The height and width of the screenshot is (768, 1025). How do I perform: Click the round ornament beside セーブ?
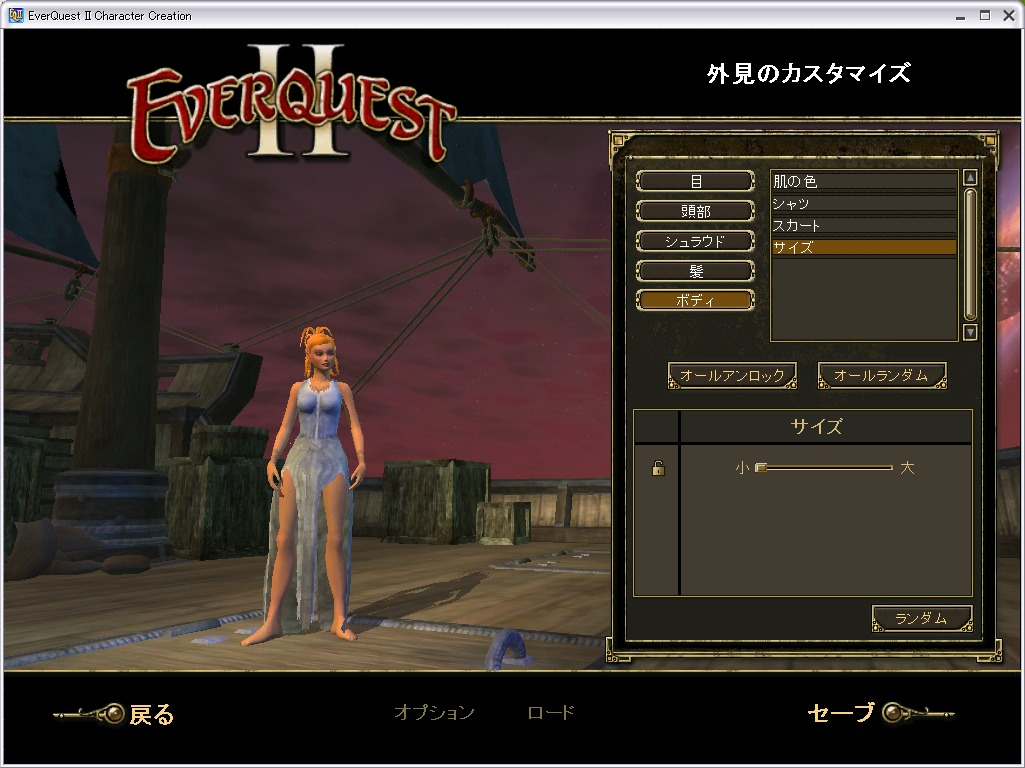coord(892,712)
